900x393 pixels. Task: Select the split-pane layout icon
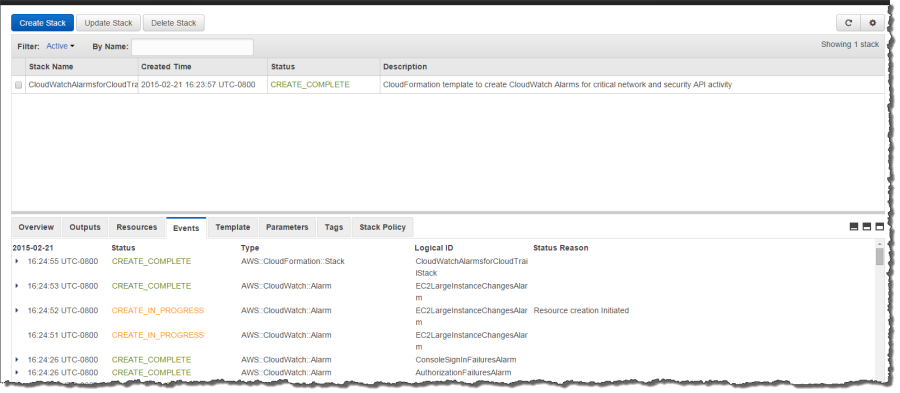tap(867, 227)
